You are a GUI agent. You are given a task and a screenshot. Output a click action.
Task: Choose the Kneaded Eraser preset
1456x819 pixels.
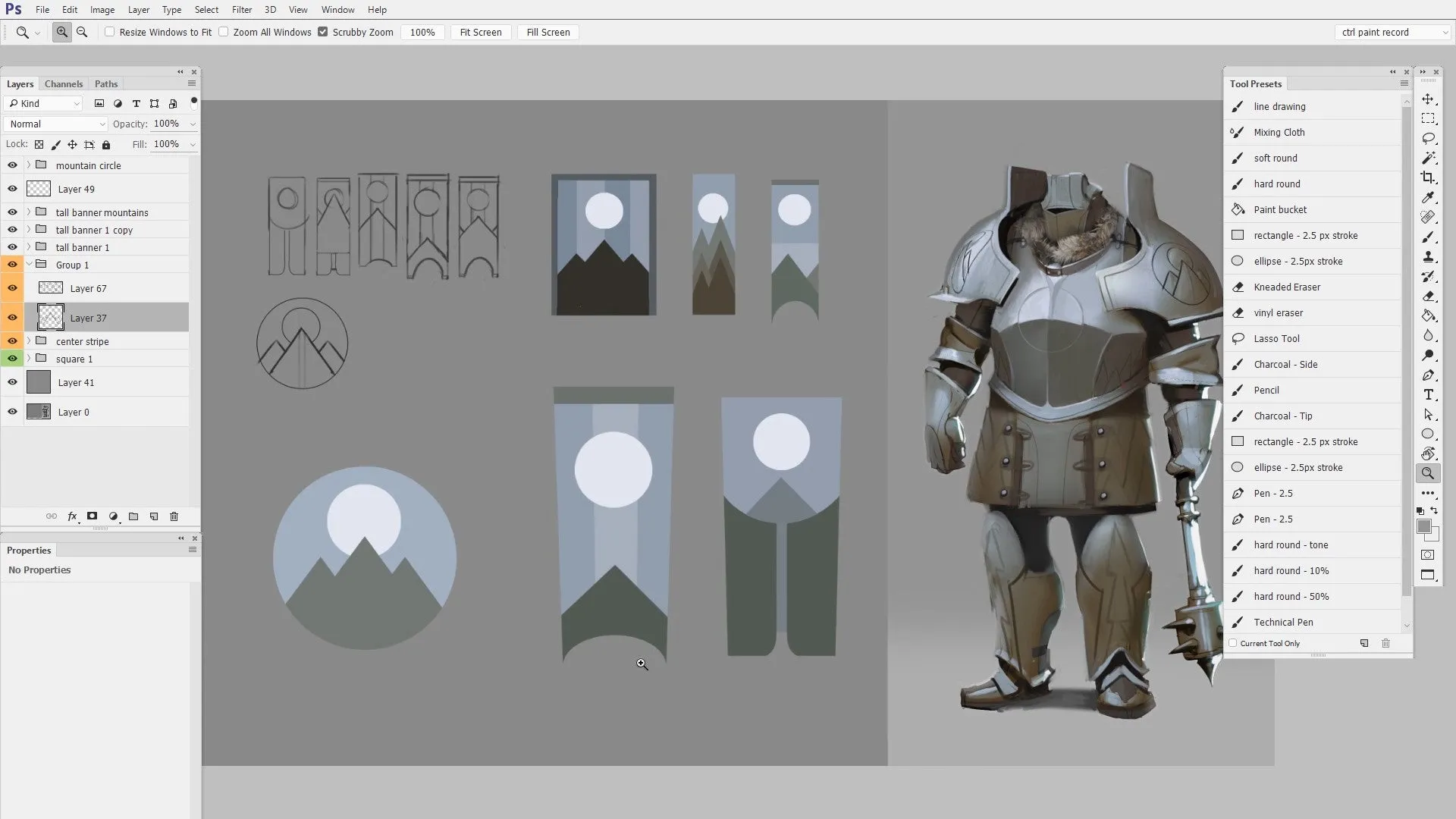tap(1313, 287)
